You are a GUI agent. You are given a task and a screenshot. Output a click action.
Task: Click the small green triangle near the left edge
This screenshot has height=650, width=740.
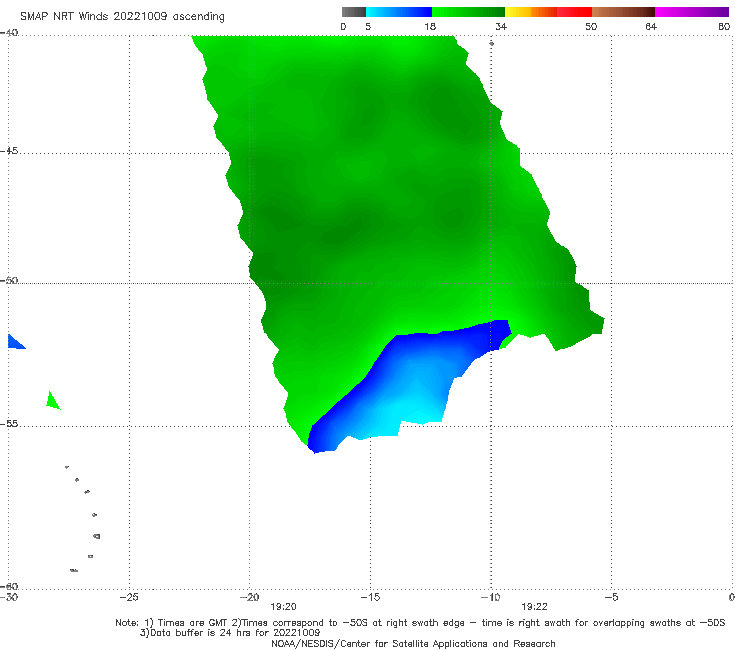pyautogui.click(x=52, y=401)
